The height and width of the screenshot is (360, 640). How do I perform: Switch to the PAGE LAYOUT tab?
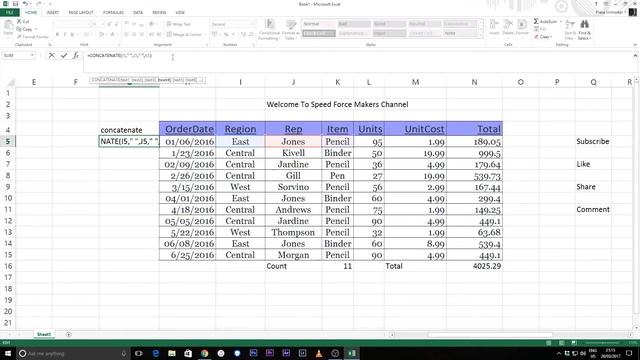[80, 12]
